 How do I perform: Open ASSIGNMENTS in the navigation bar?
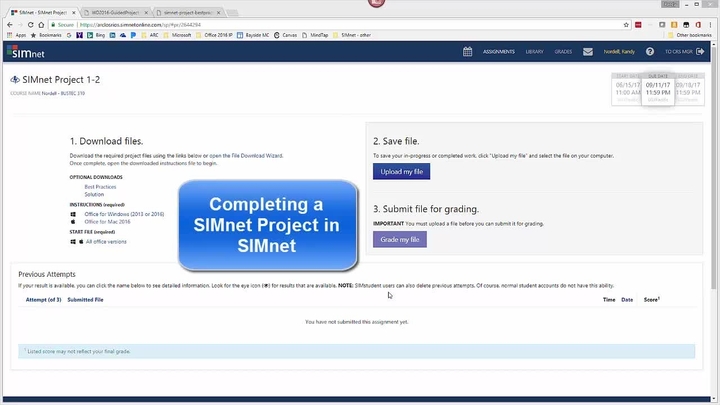tap(499, 52)
